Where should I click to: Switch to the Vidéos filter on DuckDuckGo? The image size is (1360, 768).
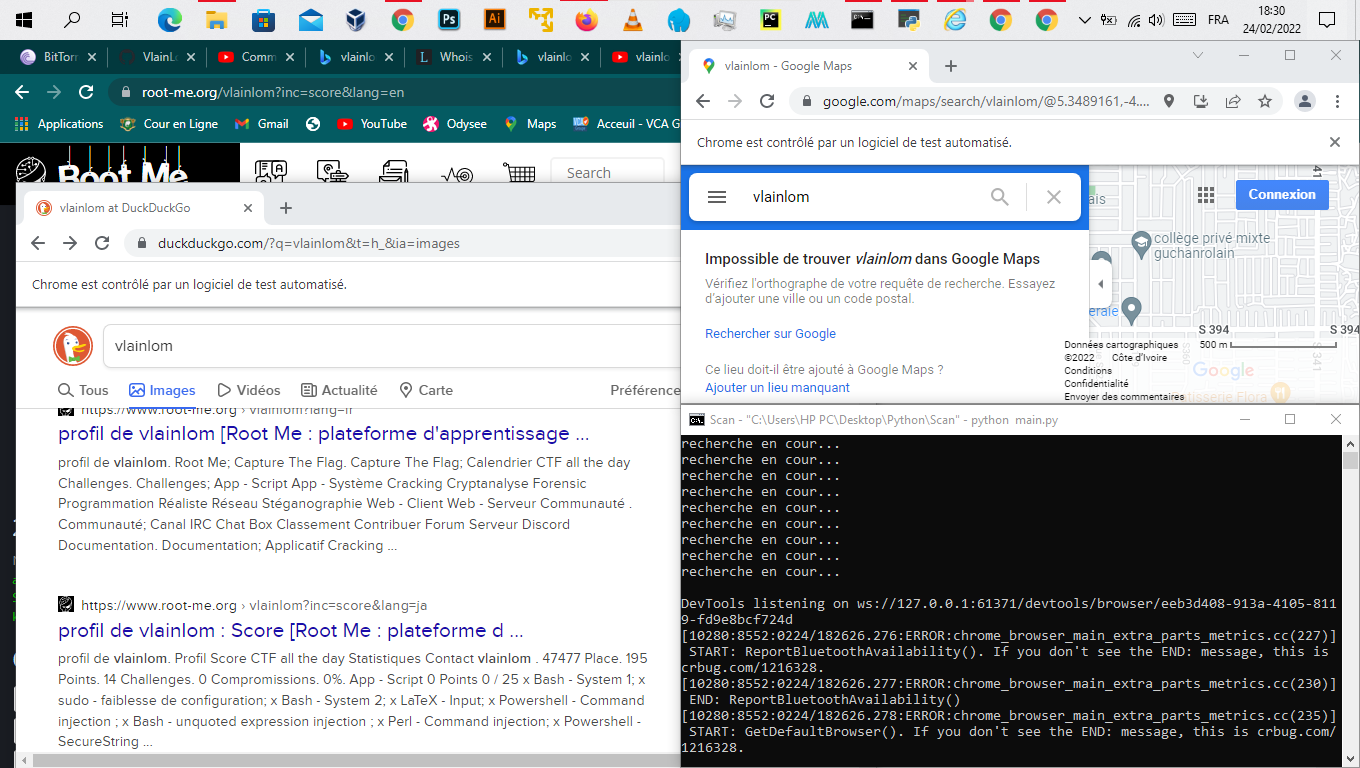click(248, 390)
